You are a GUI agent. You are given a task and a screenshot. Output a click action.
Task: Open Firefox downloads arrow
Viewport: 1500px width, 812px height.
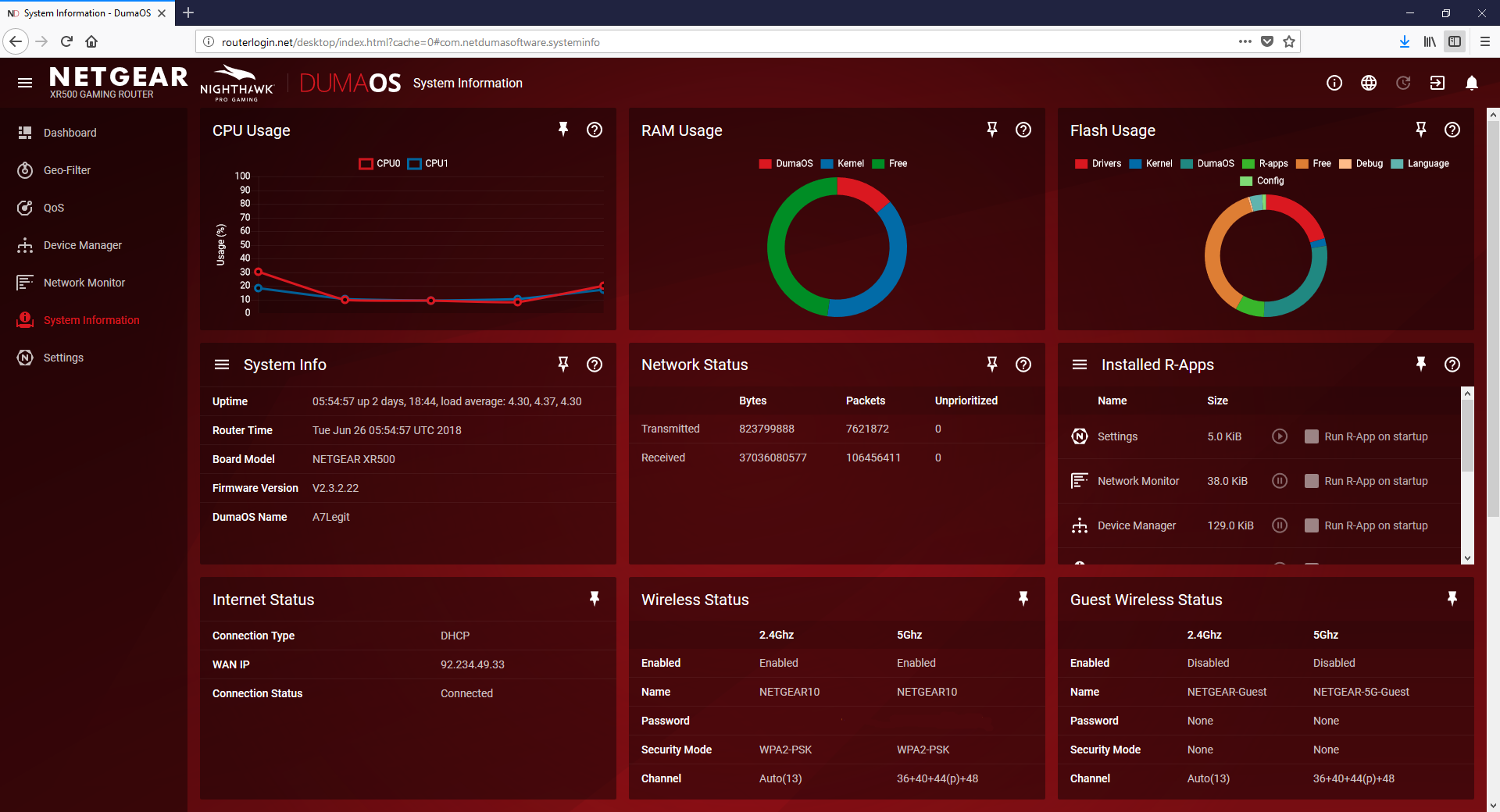click(x=1405, y=41)
